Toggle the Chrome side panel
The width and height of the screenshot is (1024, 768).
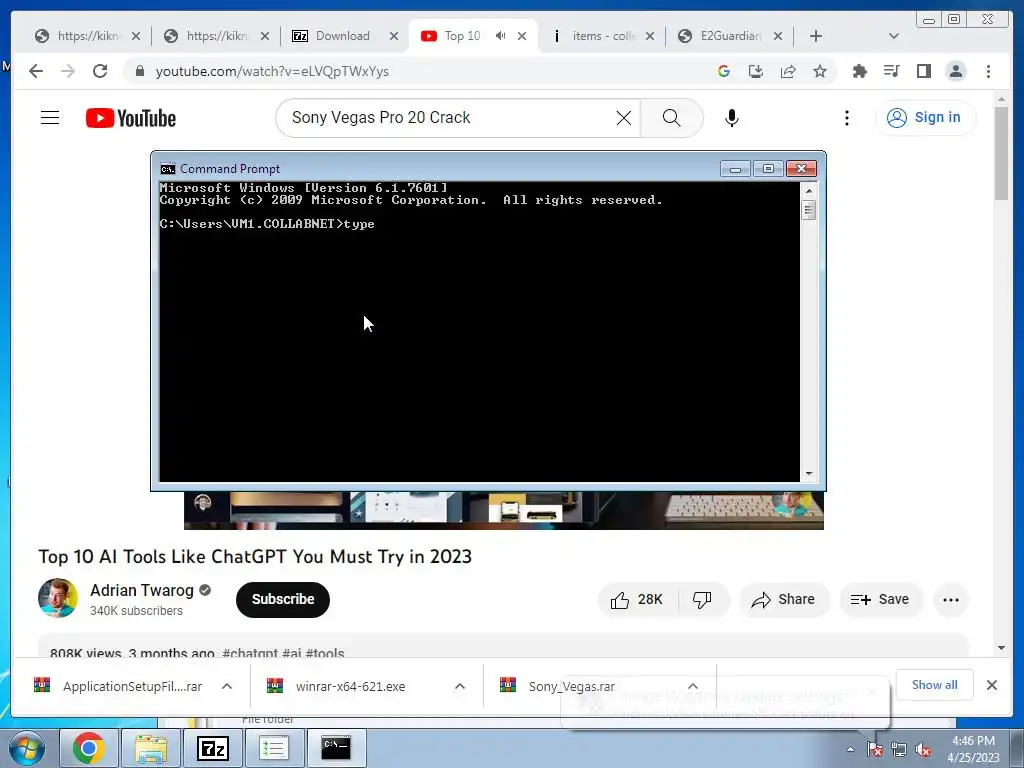coord(923,71)
